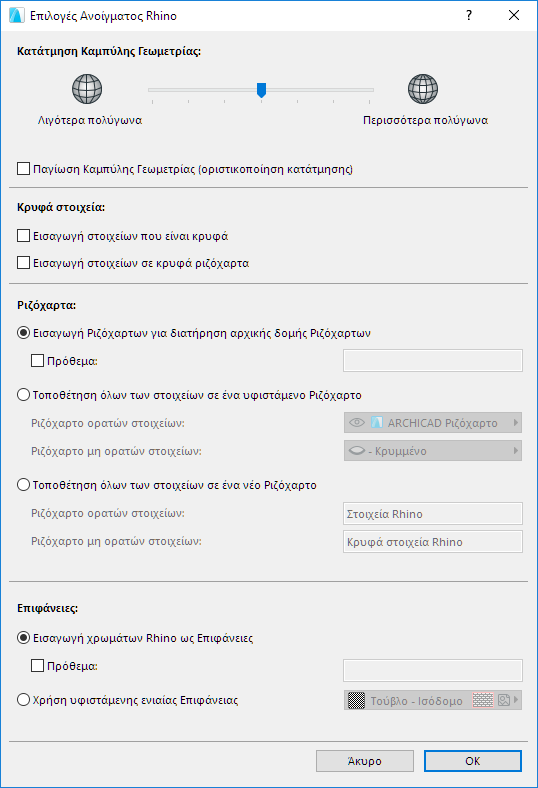
Task: Expand the Τούβλο - Ισόδομο surface dropdown
Action: click(x=433, y=700)
